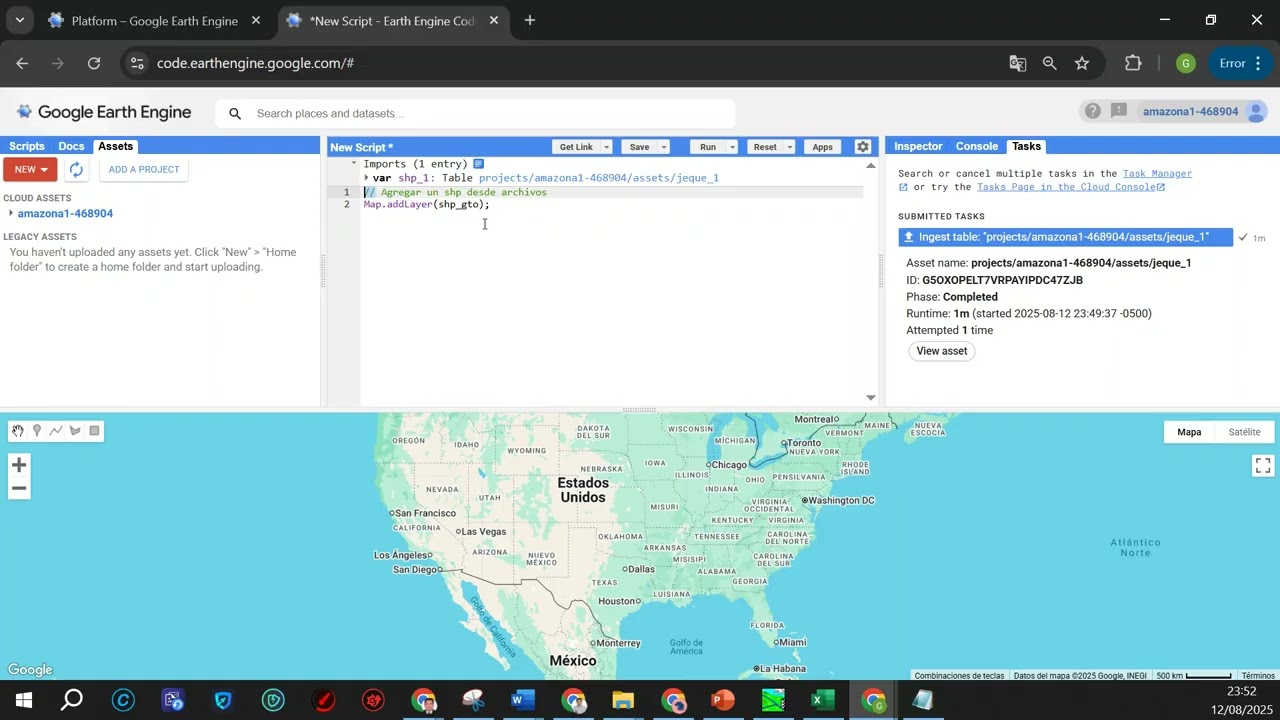Open the translate page icon
Viewport: 1280px width, 720px height.
[x=1017, y=63]
